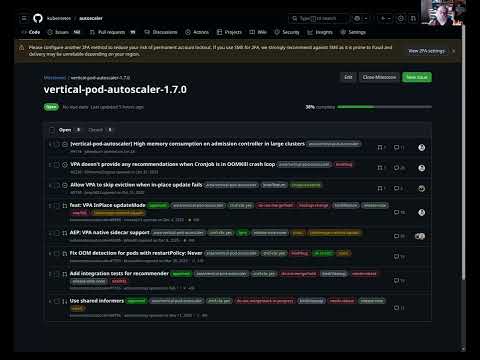Switch to the Code tab
The width and height of the screenshot is (480, 360).
(31, 32)
